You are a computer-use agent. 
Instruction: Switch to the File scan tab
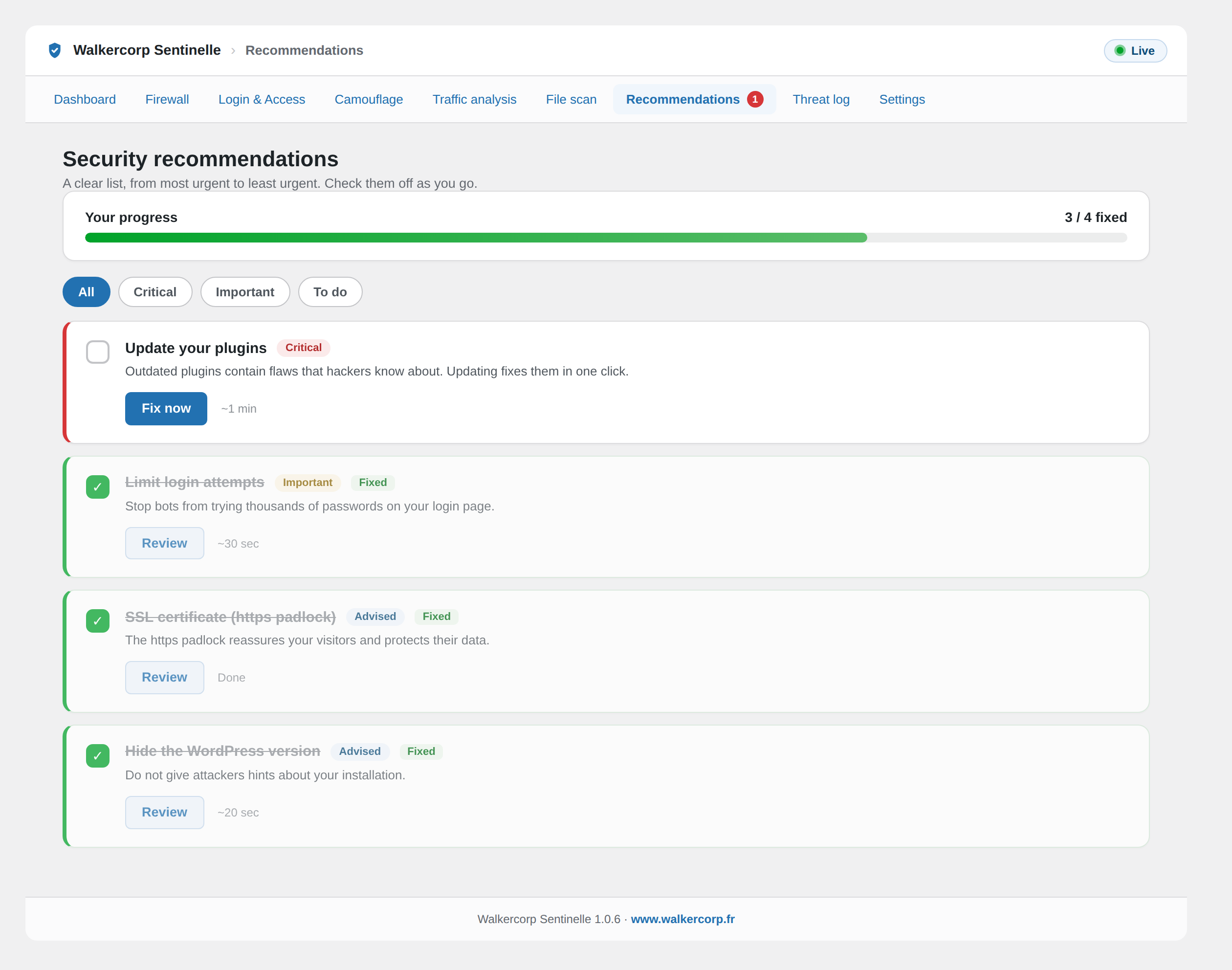tap(571, 99)
